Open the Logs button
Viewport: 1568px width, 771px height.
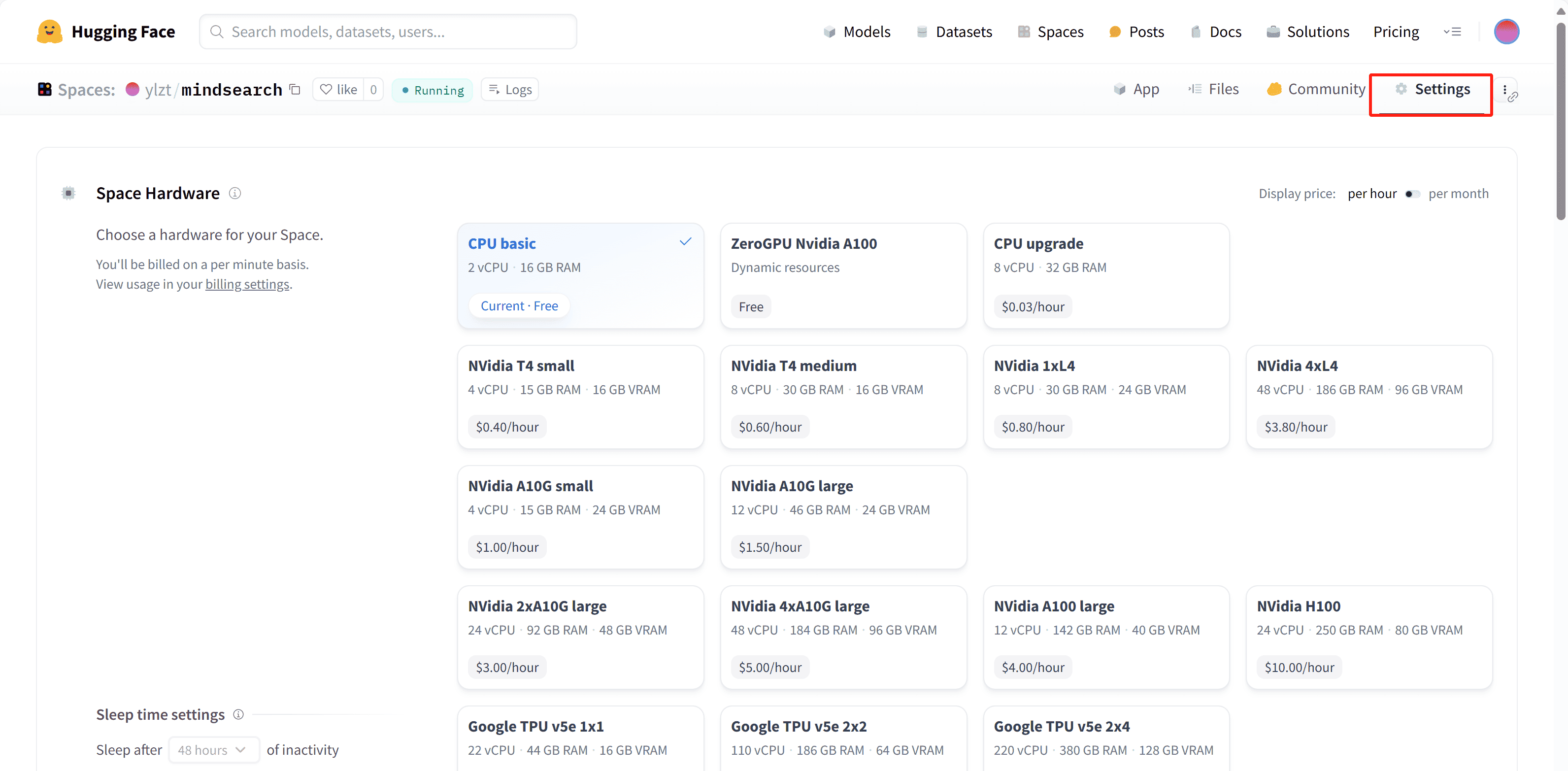(510, 90)
